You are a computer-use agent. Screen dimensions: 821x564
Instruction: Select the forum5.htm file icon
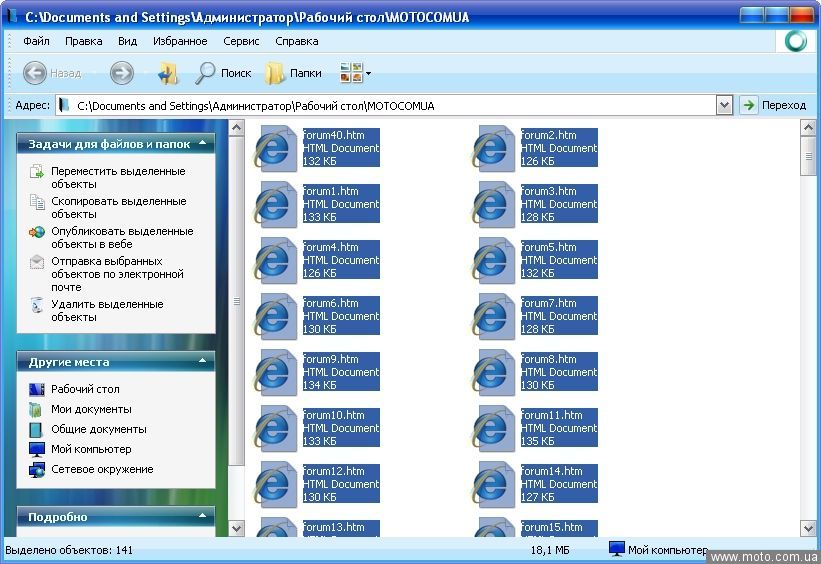[x=493, y=260]
